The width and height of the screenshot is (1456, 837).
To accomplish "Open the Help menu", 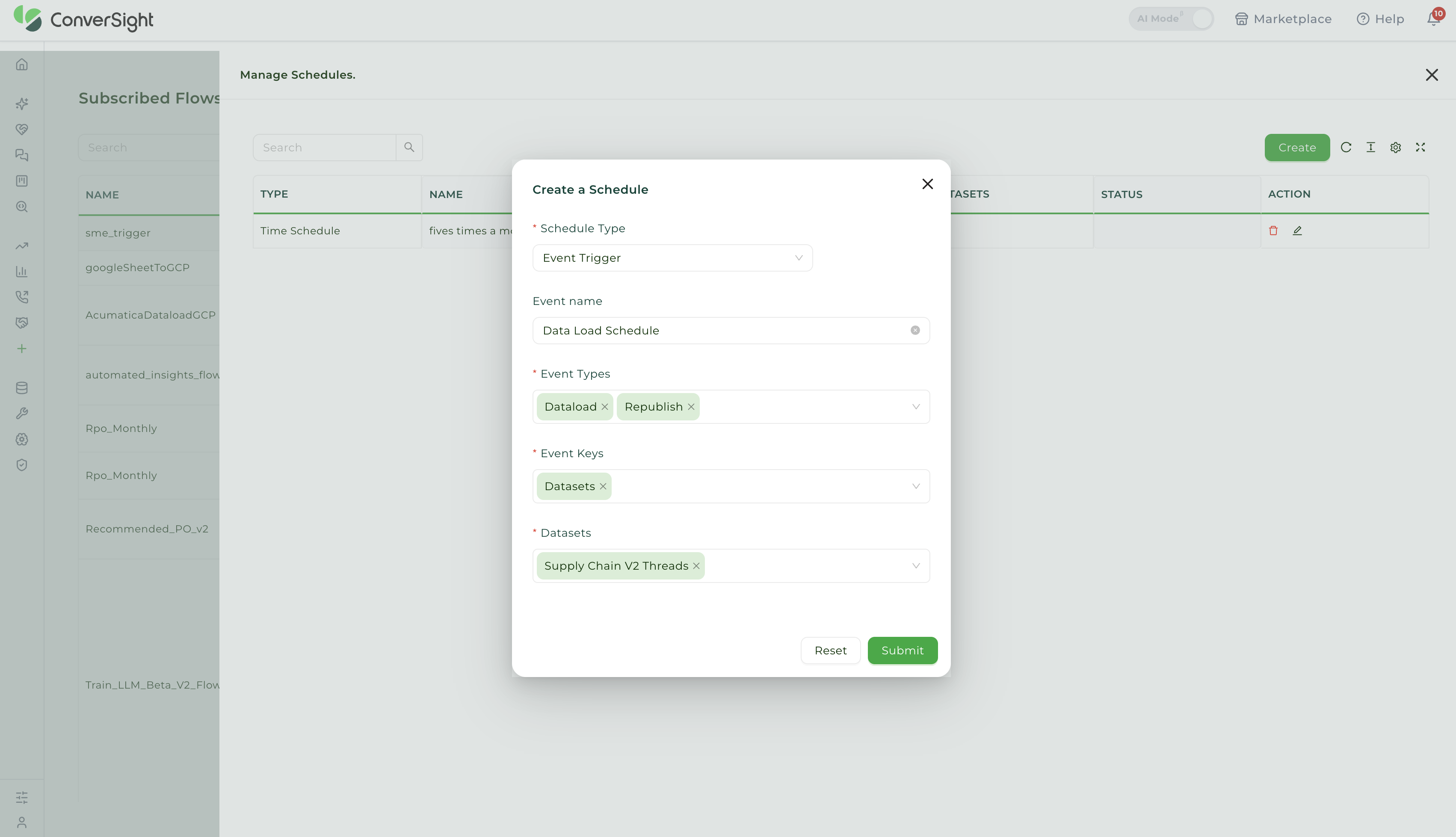I will pos(1380,19).
